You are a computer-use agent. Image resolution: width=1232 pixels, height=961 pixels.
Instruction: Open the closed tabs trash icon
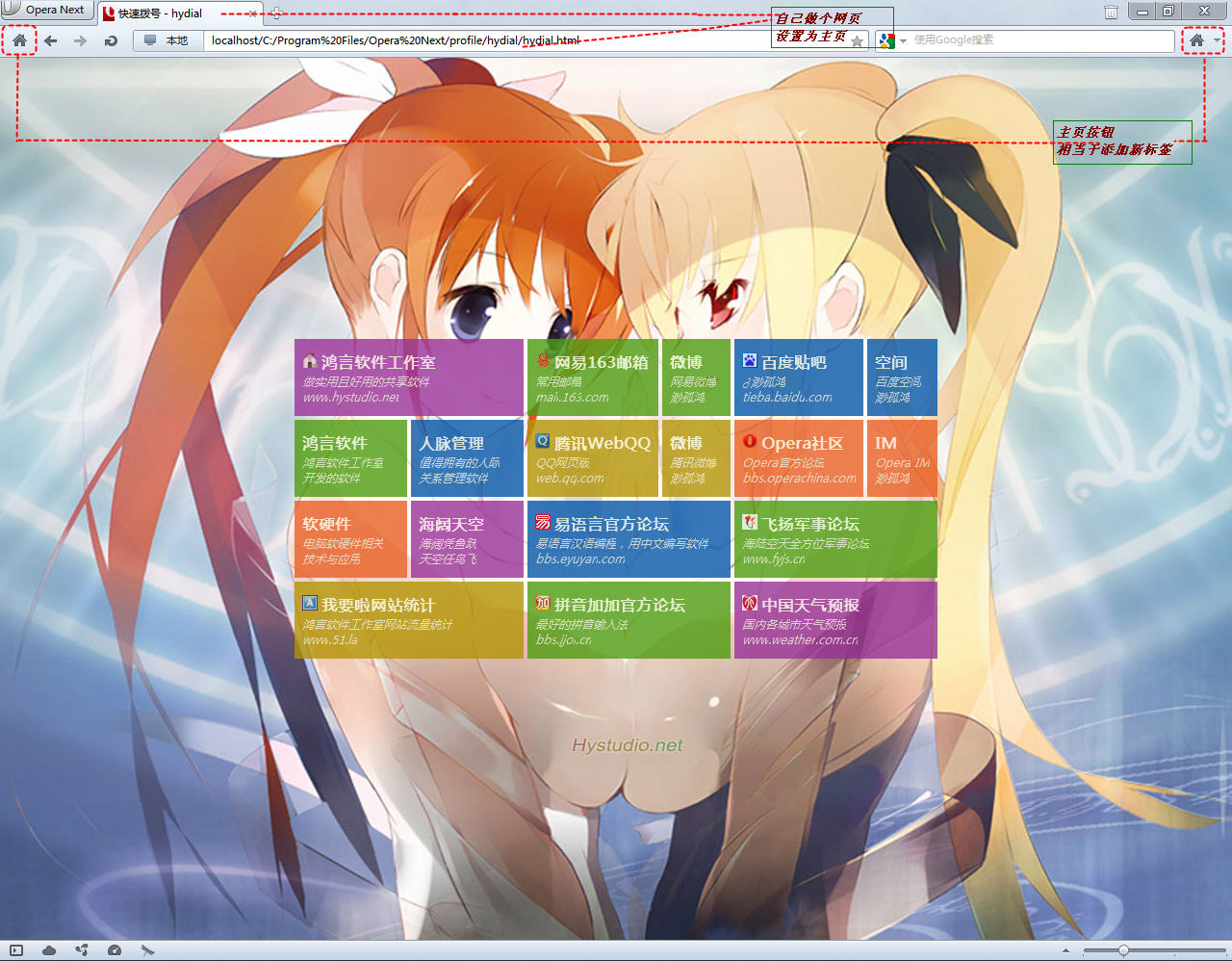click(1111, 12)
